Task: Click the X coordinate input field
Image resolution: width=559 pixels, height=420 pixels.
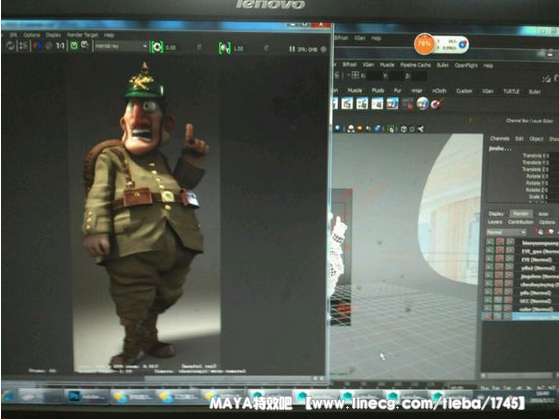Action: pos(374,76)
